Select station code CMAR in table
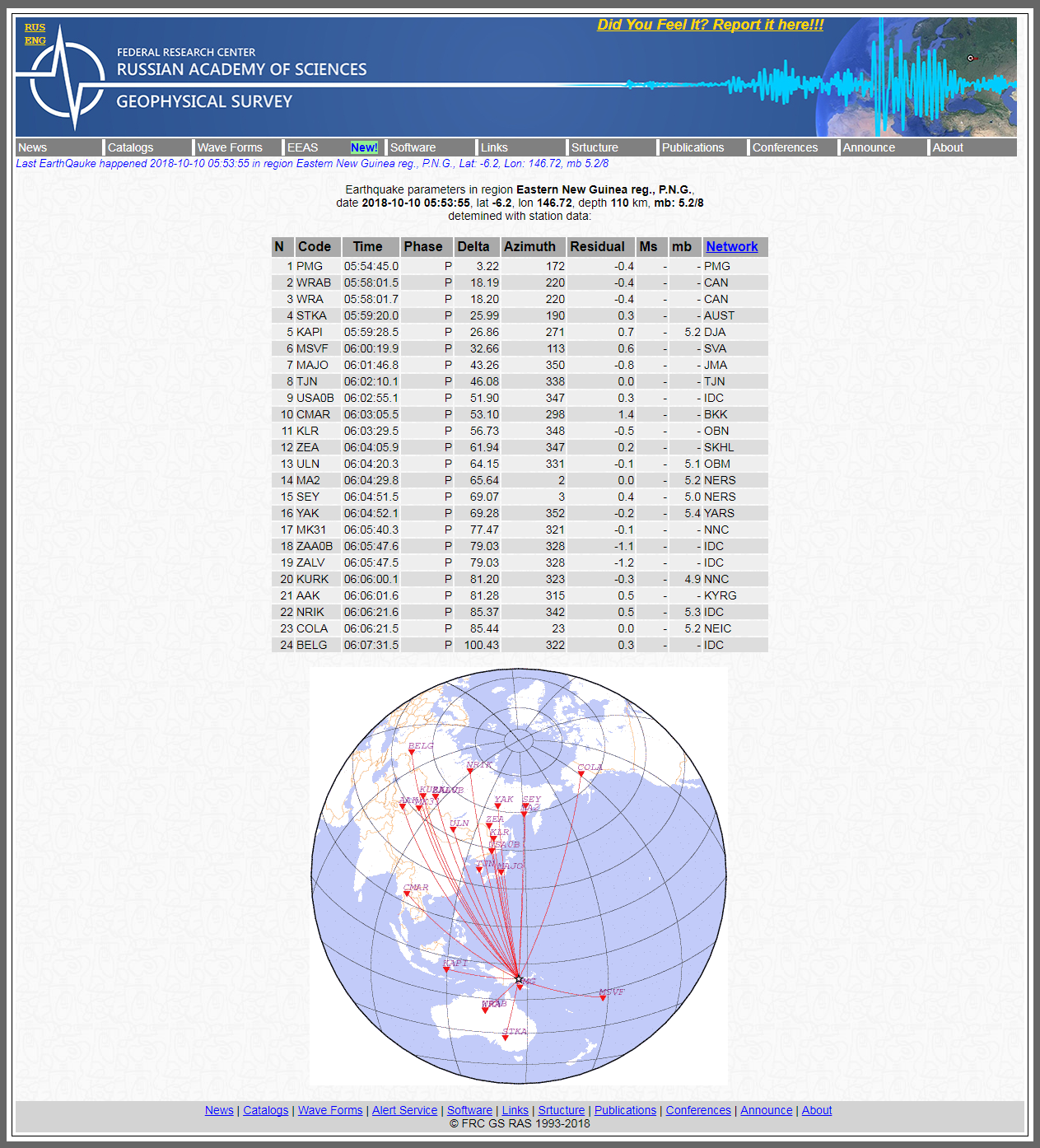This screenshot has width=1040, height=1148. pyautogui.click(x=313, y=414)
